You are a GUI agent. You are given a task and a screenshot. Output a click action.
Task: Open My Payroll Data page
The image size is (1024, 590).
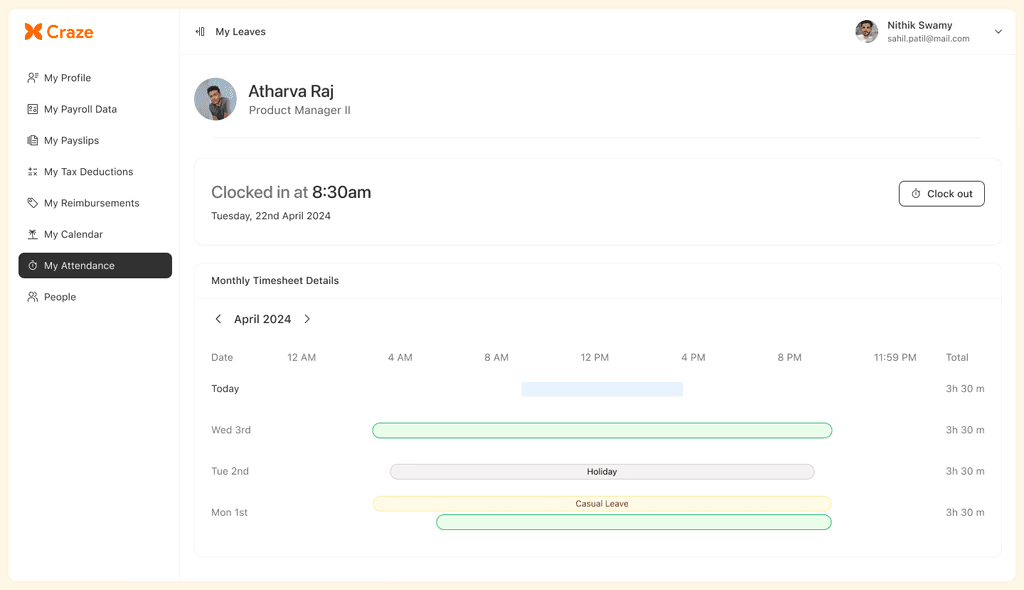pos(95,109)
